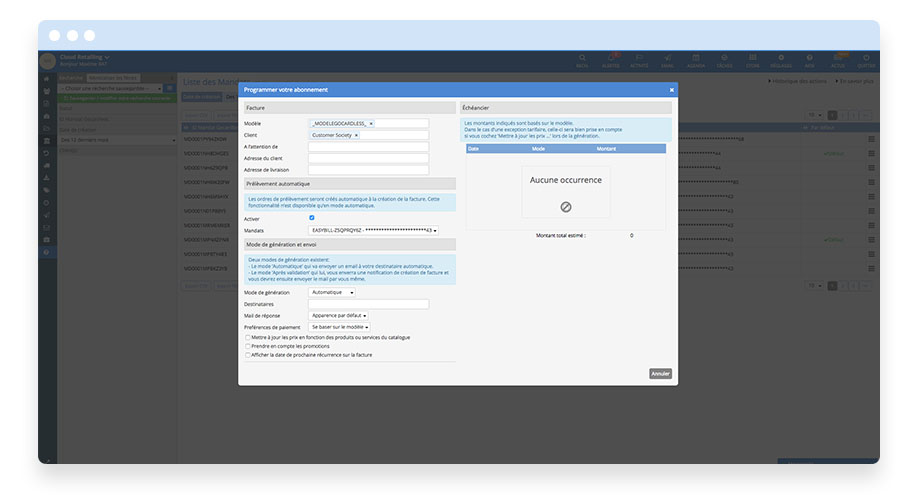The width and height of the screenshot is (920, 499).
Task: Expand the Mode de génération dropdown
Action: [x=332, y=293]
